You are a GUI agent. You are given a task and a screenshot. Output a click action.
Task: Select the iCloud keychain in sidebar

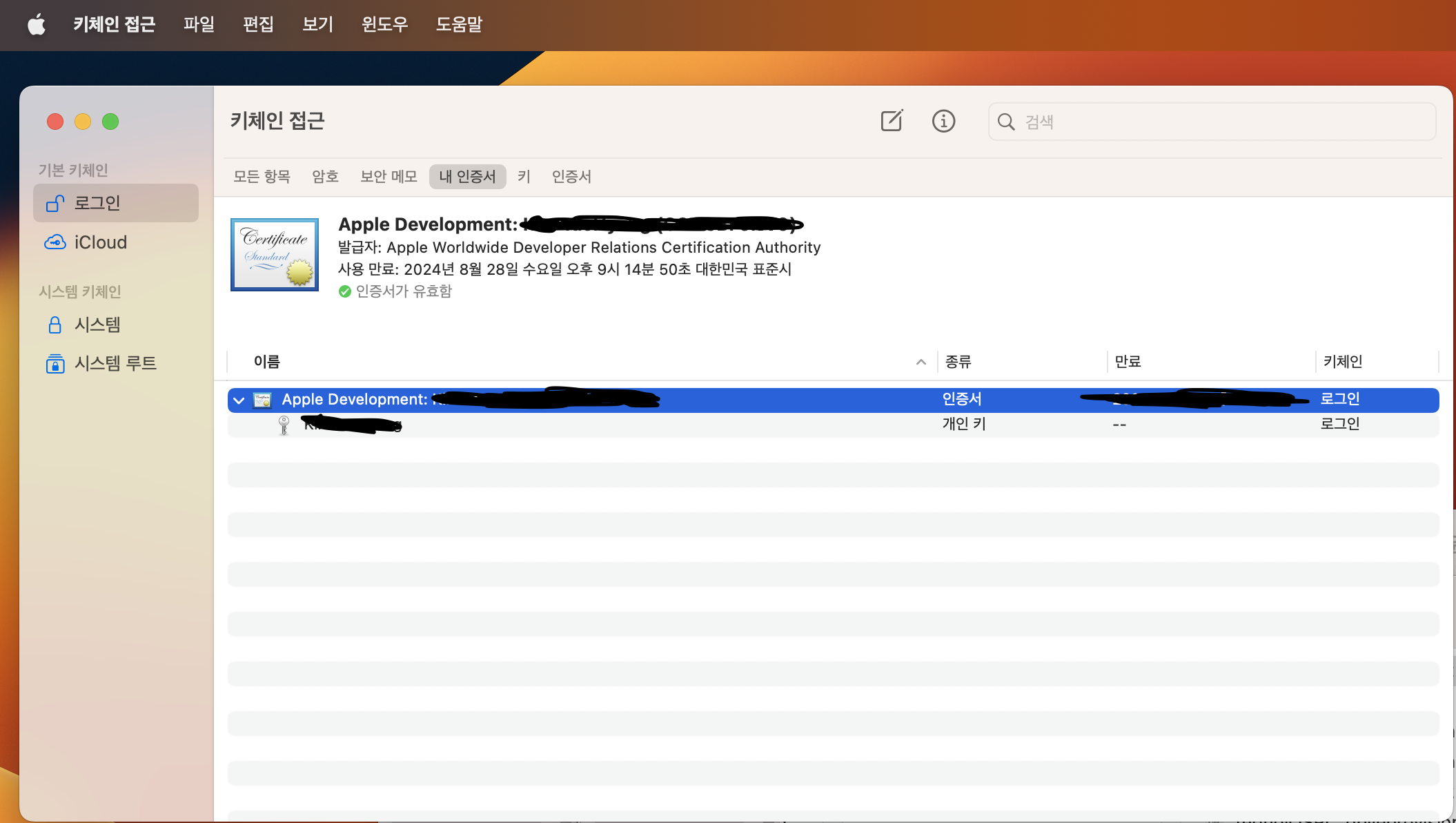(100, 242)
